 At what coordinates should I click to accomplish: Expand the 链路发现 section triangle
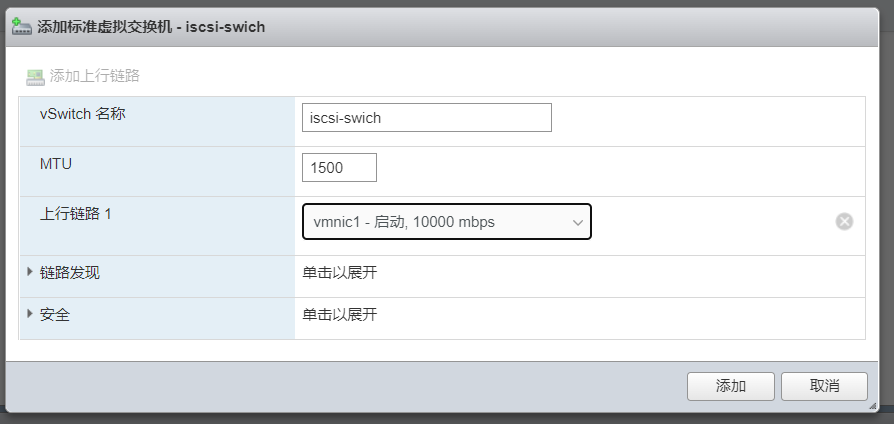coord(30,272)
